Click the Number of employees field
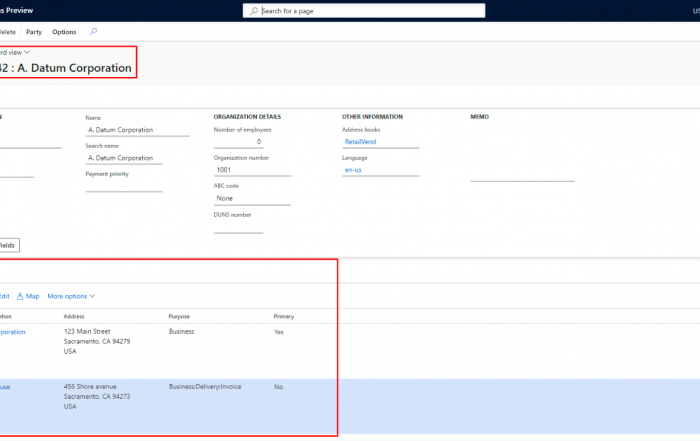The width and height of the screenshot is (700, 441). pyautogui.click(x=238, y=142)
